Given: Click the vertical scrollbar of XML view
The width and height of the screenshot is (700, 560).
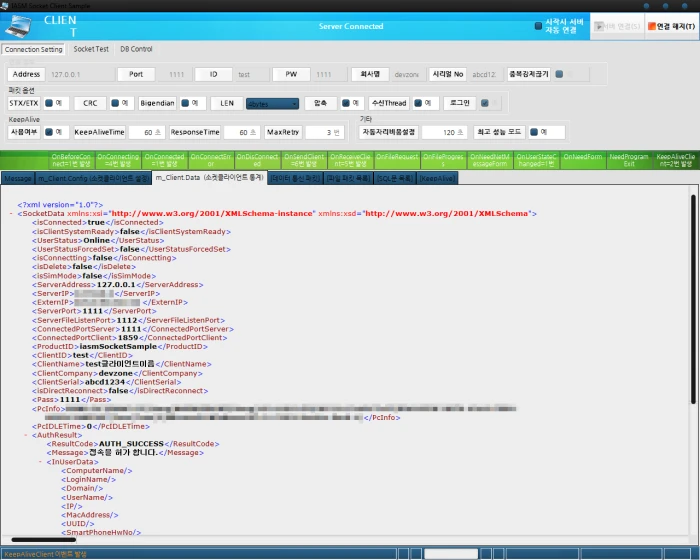Looking at the screenshot, I should point(693,299).
